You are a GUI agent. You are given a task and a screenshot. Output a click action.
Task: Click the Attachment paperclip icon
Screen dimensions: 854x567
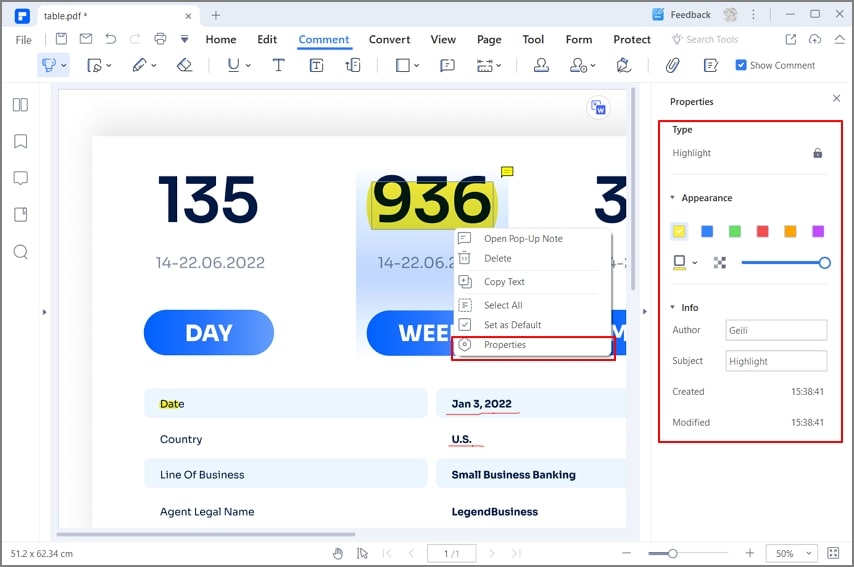click(x=672, y=65)
